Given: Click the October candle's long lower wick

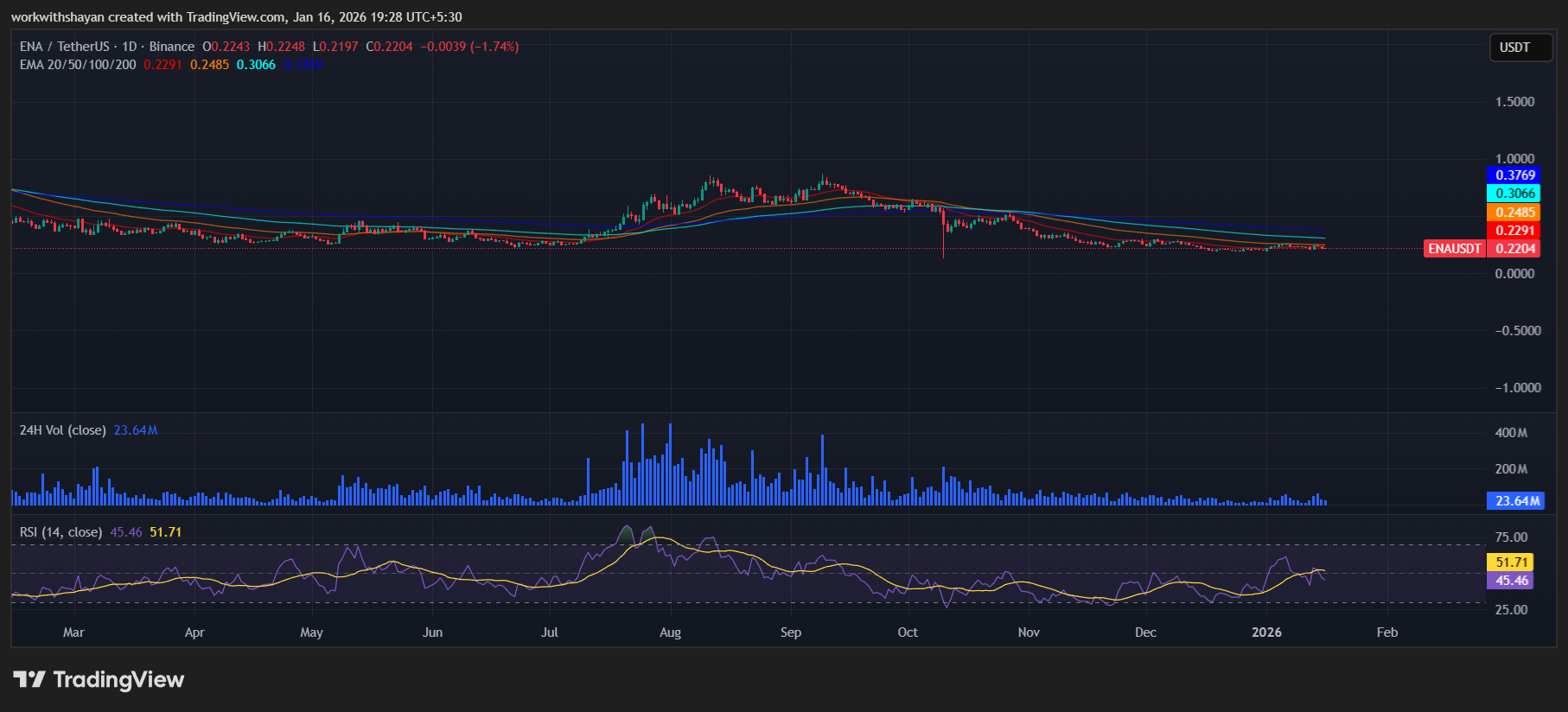Looking at the screenshot, I should (943, 246).
